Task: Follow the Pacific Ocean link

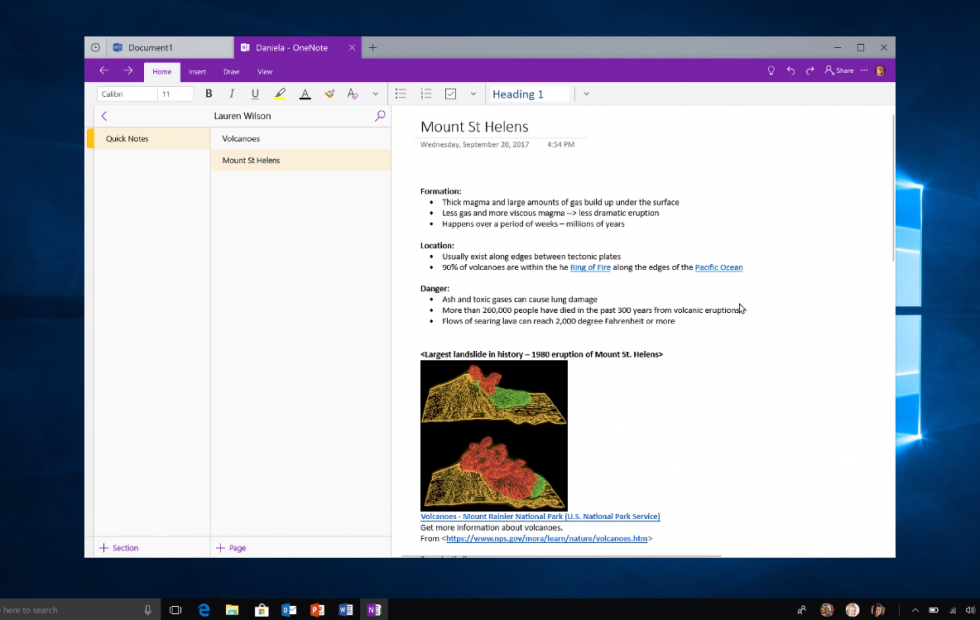Action: click(719, 268)
